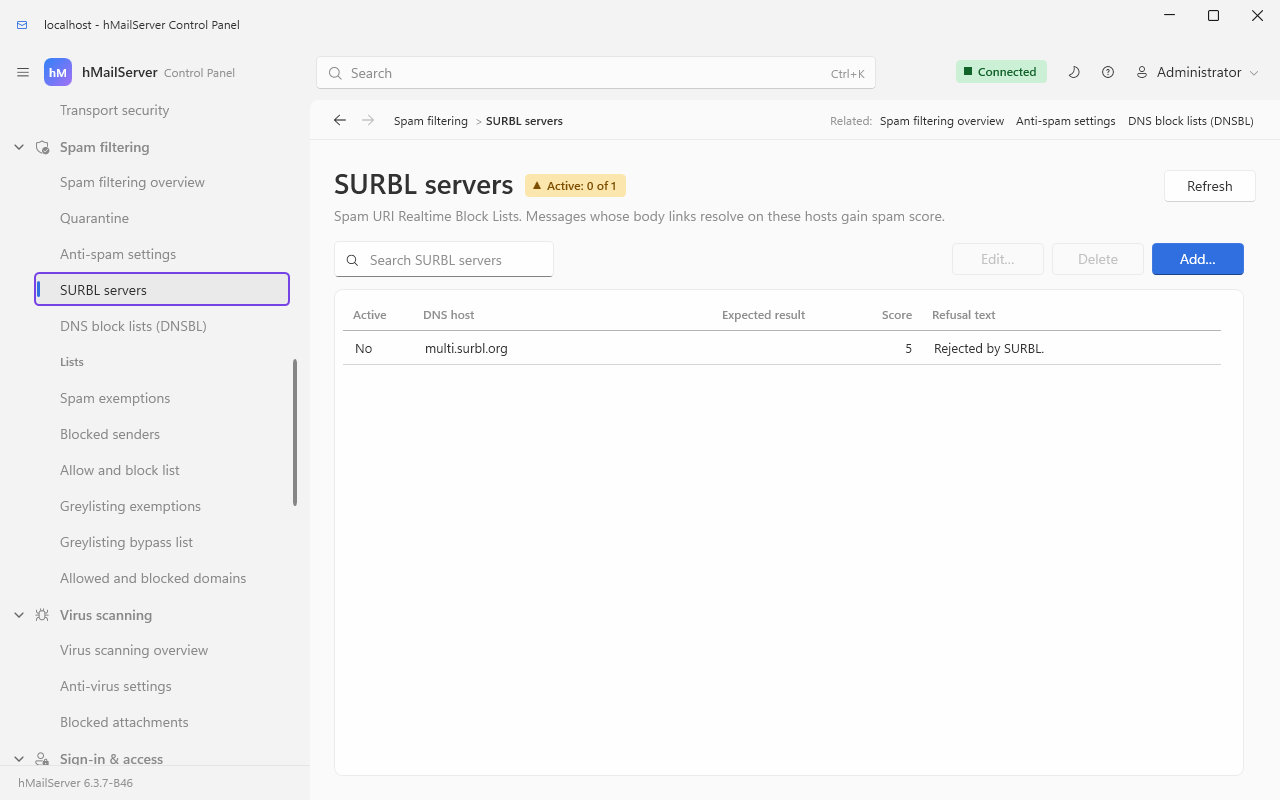Maximize the Control Panel window
The image size is (1280, 800).
1213,15
